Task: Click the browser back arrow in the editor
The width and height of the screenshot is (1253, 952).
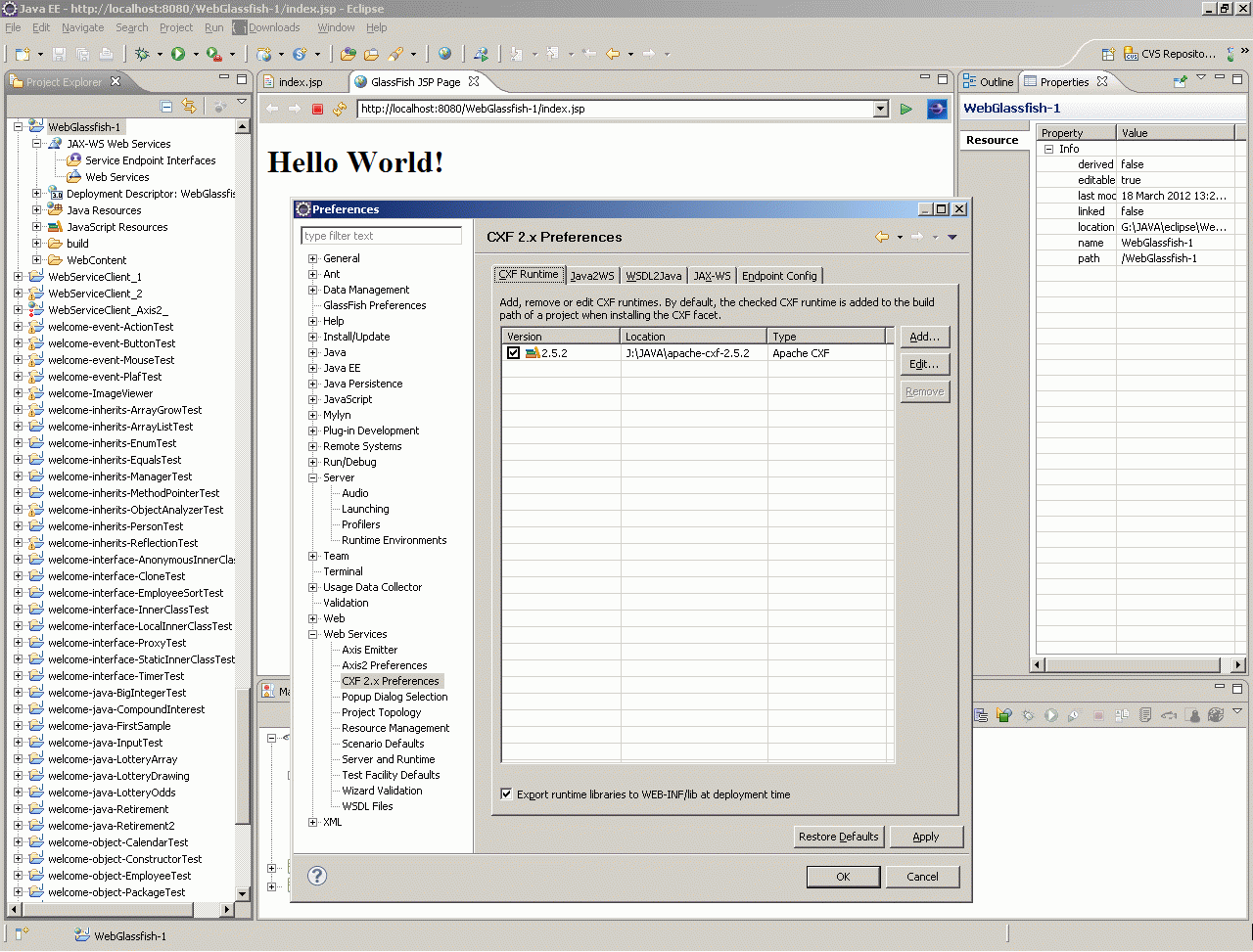Action: click(x=272, y=109)
